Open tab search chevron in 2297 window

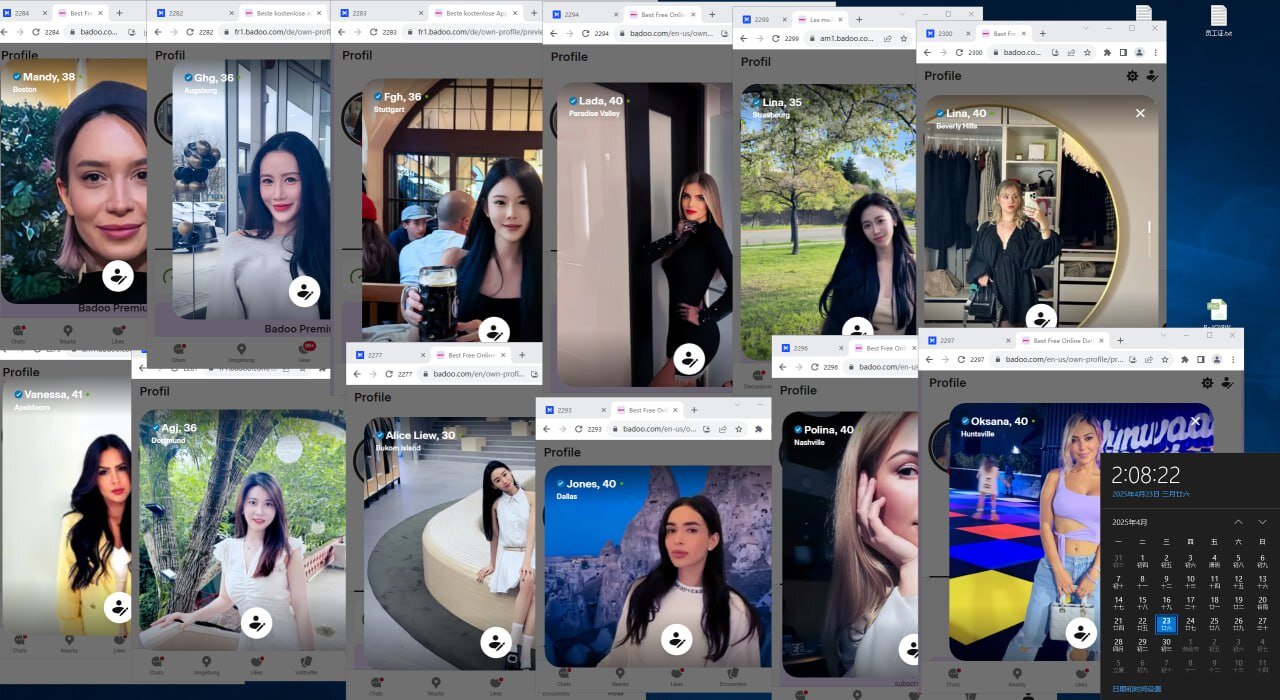[x=1163, y=336]
